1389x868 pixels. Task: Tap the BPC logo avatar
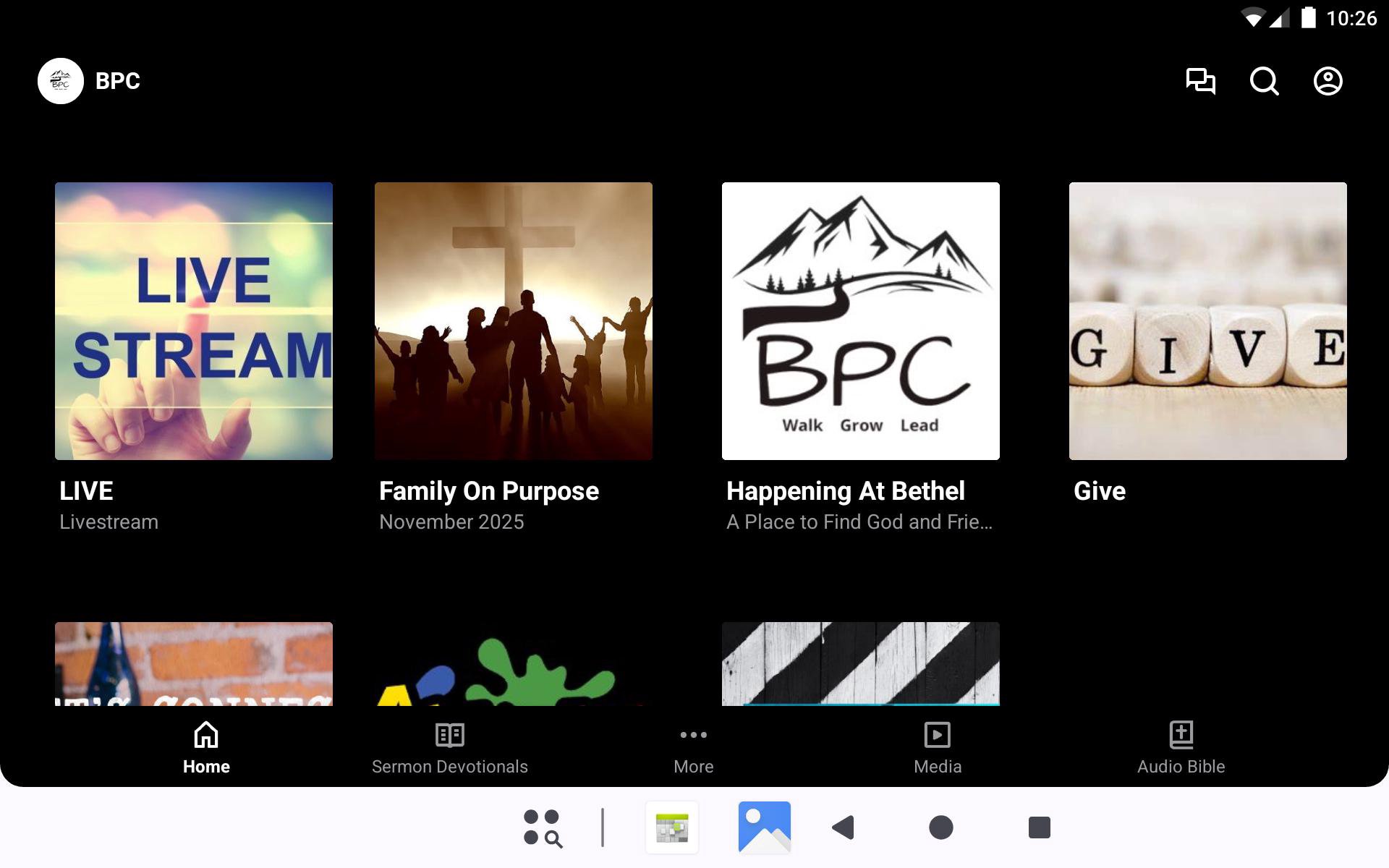tap(61, 81)
